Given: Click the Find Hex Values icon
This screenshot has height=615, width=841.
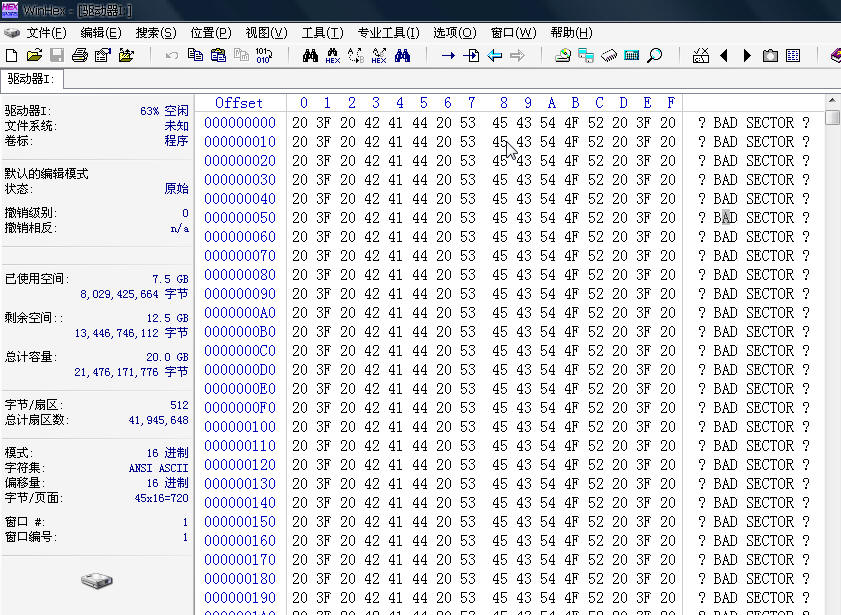Looking at the screenshot, I should tap(333, 56).
